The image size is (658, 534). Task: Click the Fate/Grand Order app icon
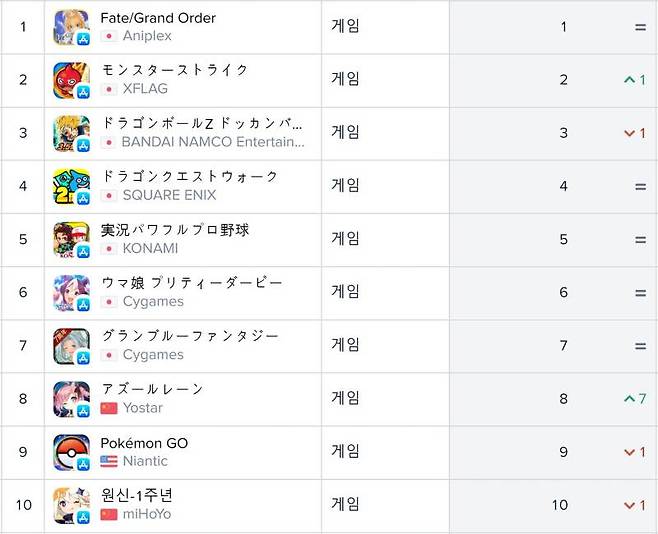71,27
